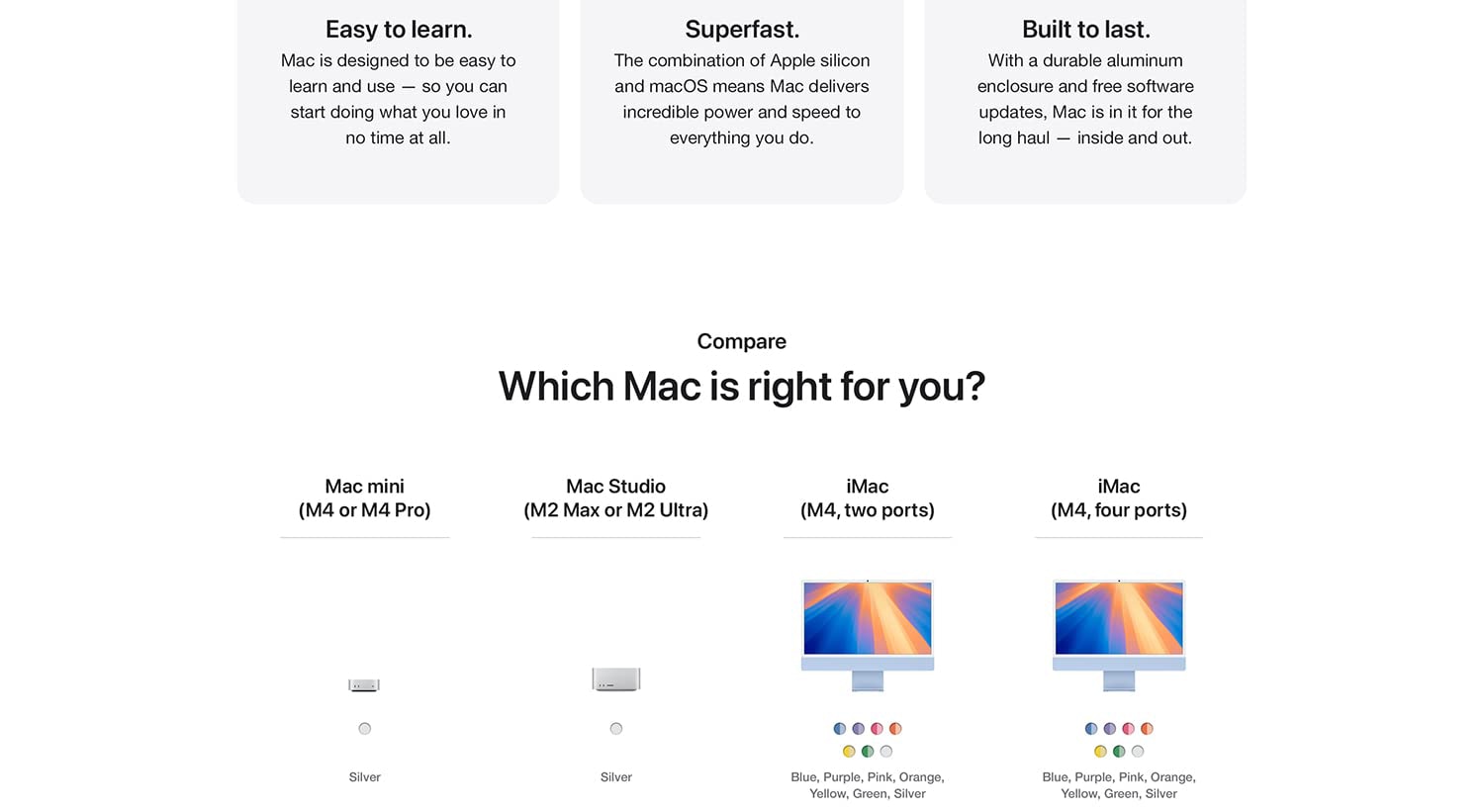Select Green swatch for iMac two ports

(x=868, y=752)
